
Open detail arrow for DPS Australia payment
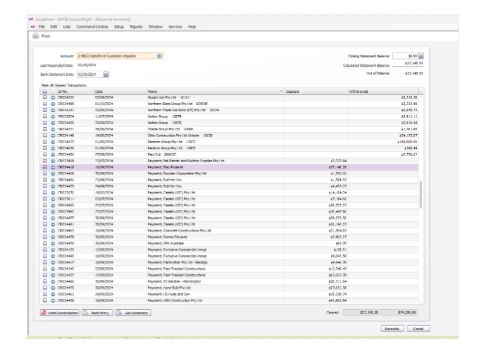pos(53,243)
